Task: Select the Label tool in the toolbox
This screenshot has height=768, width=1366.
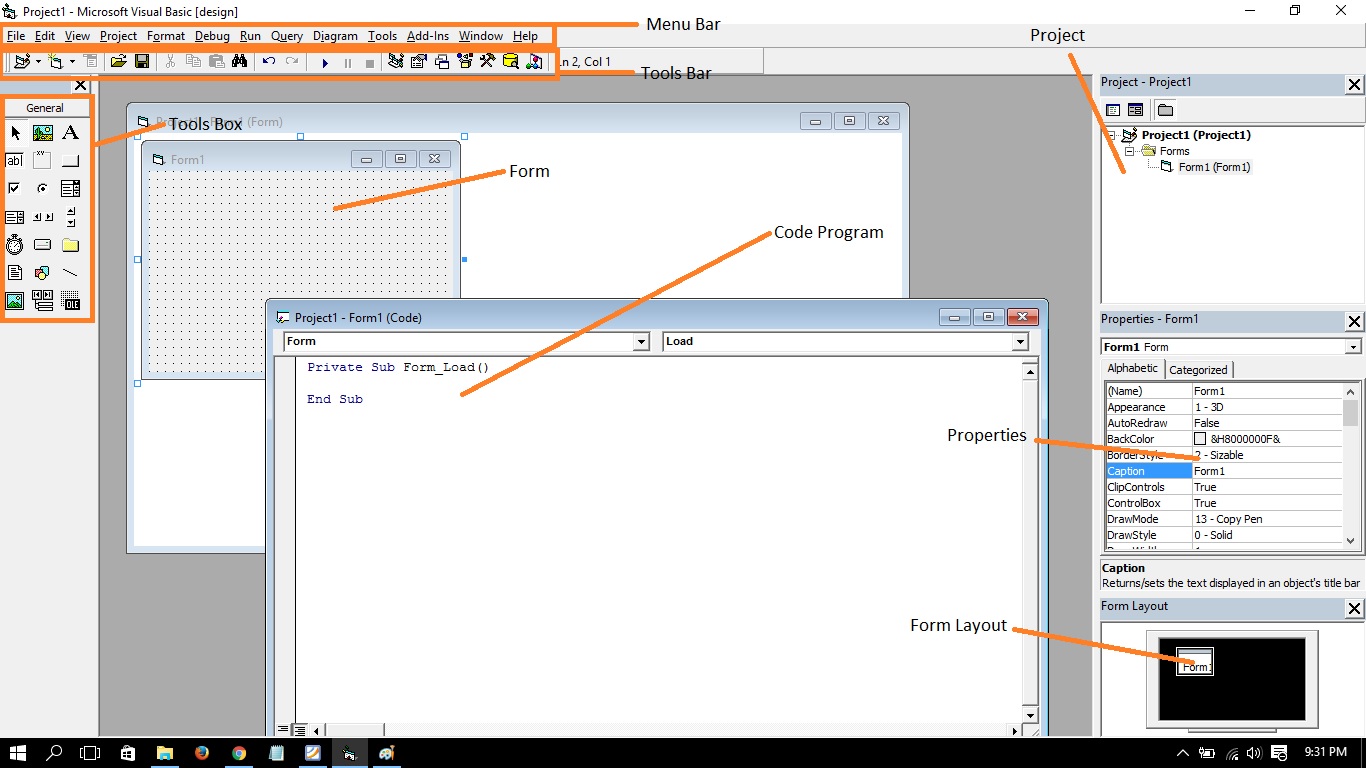Action: click(x=70, y=132)
